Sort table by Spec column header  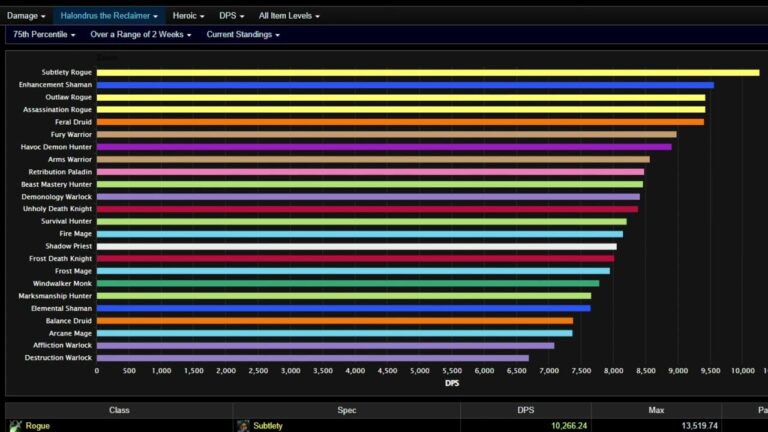pos(346,410)
